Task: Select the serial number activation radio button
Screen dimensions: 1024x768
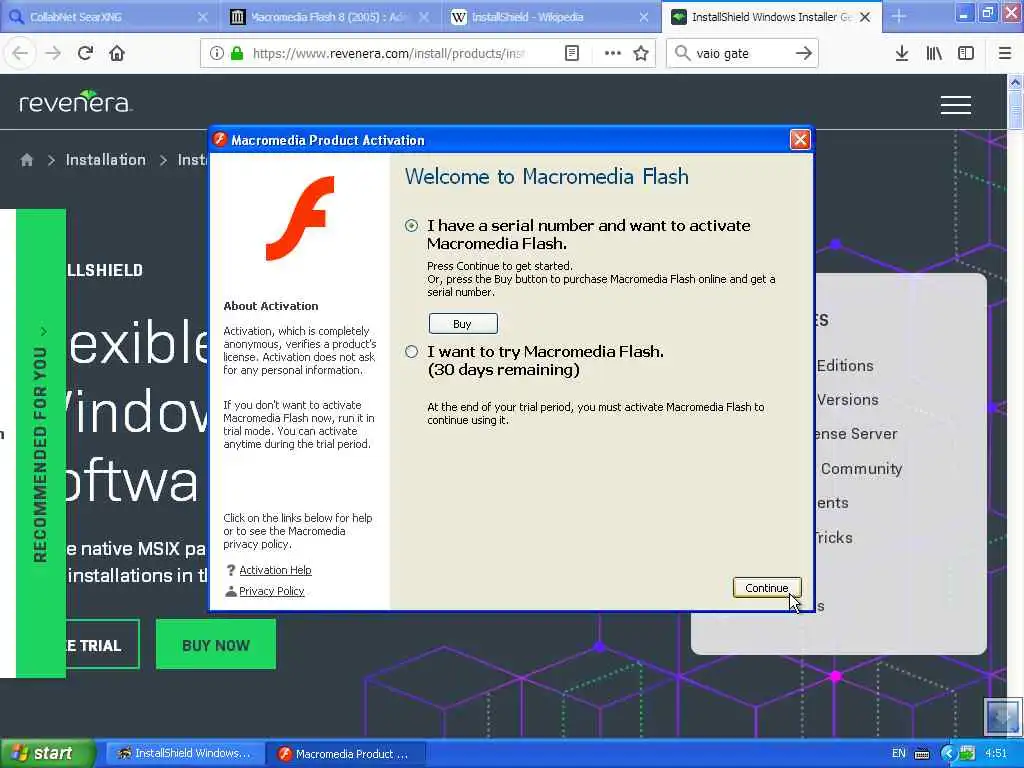Action: click(x=411, y=226)
